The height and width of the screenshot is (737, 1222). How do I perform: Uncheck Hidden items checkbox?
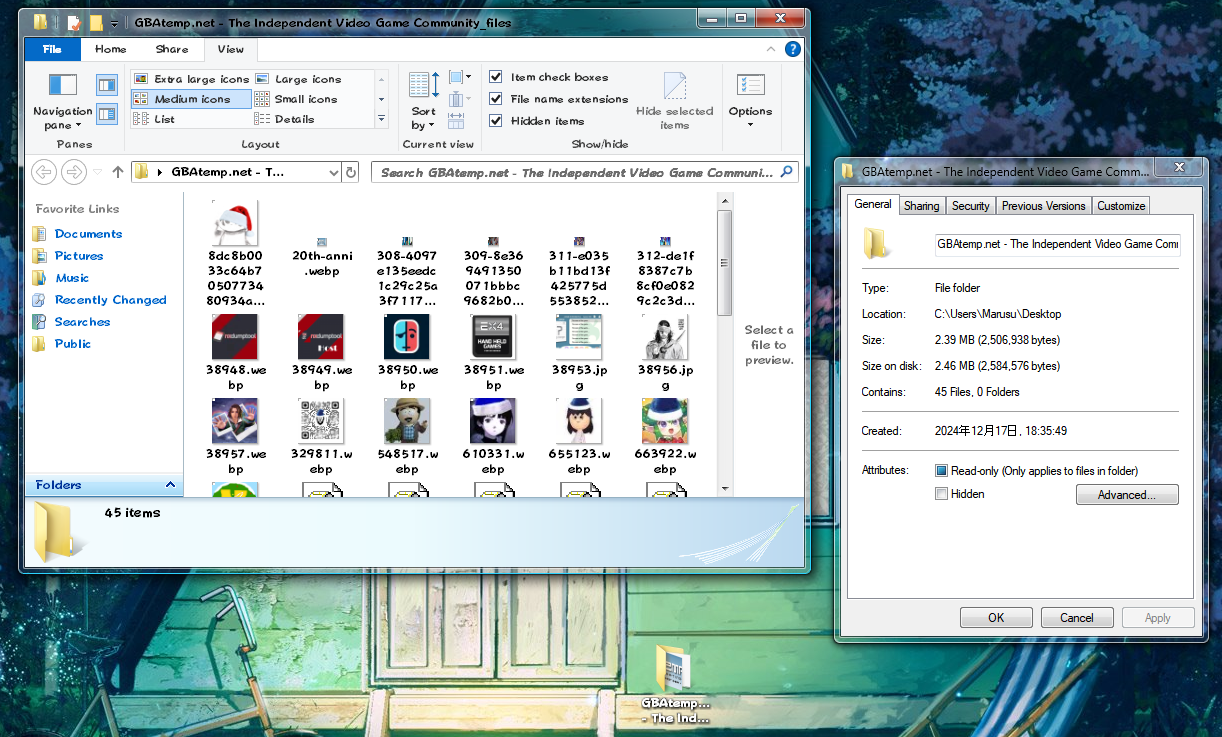click(x=495, y=121)
